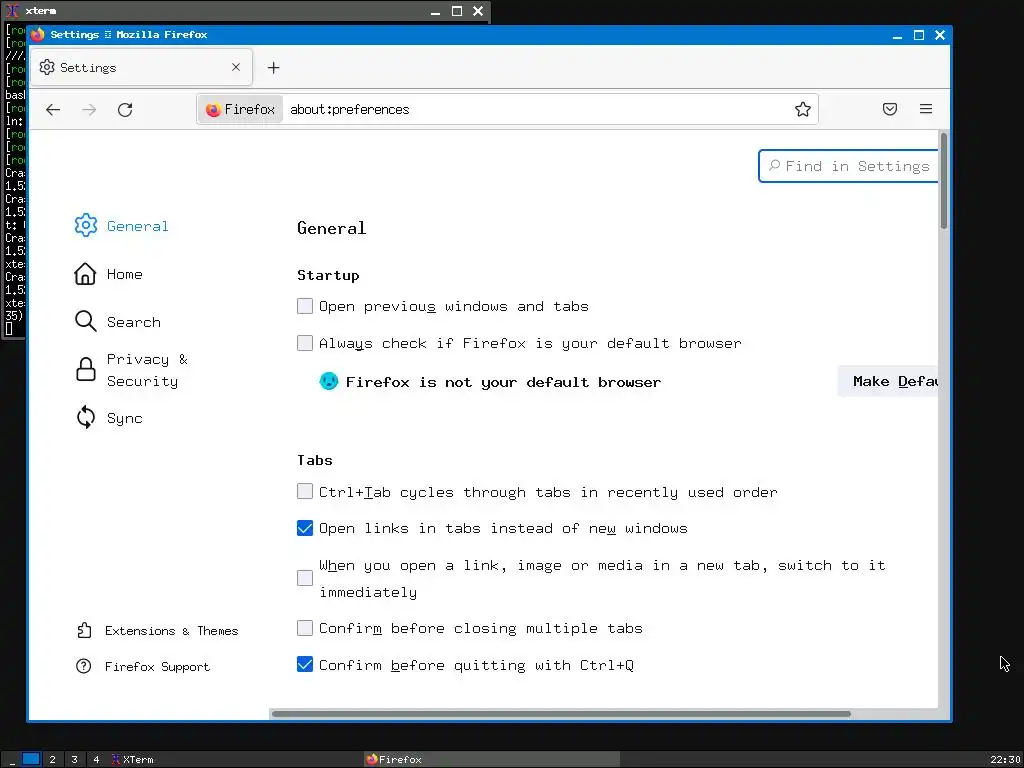Click the horizontal scrollbar at the bottom
The width and height of the screenshot is (1024, 768).
point(561,714)
